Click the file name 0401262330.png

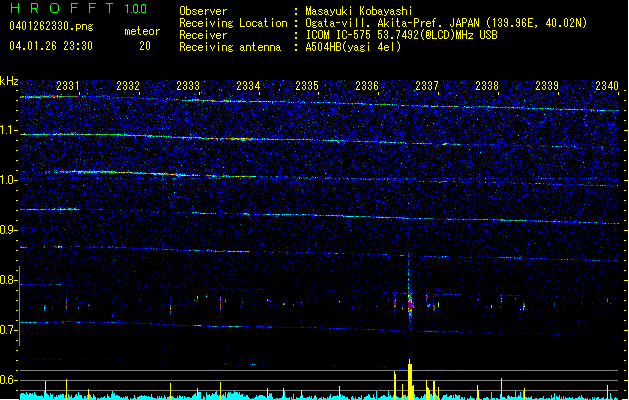pyautogui.click(x=51, y=26)
